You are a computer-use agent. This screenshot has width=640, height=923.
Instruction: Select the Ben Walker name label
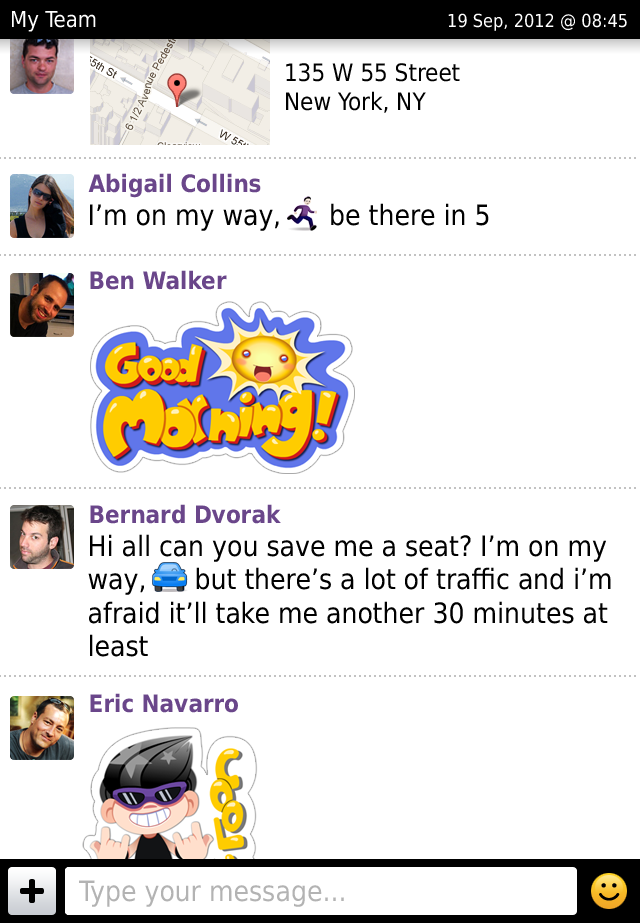tap(158, 281)
